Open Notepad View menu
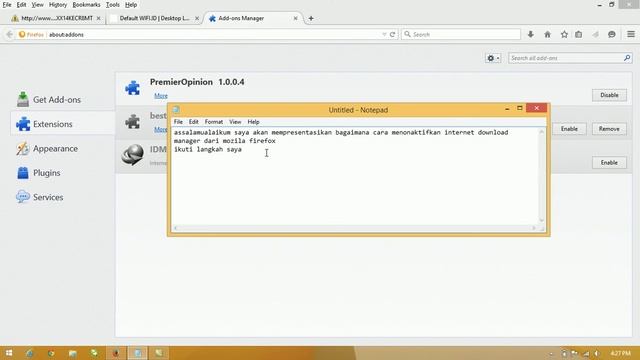 235,122
